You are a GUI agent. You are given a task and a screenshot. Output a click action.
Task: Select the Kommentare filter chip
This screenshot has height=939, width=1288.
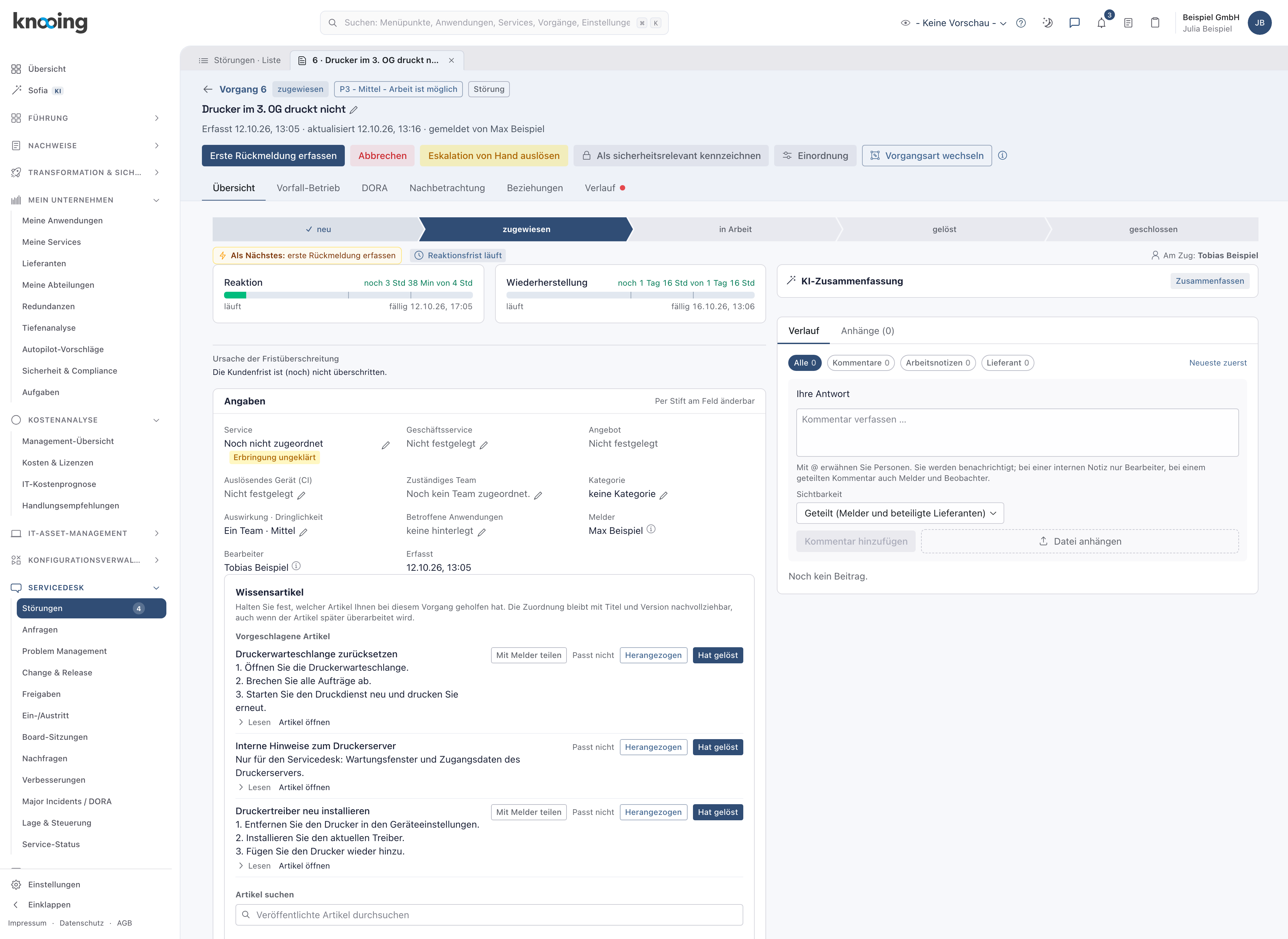click(861, 363)
